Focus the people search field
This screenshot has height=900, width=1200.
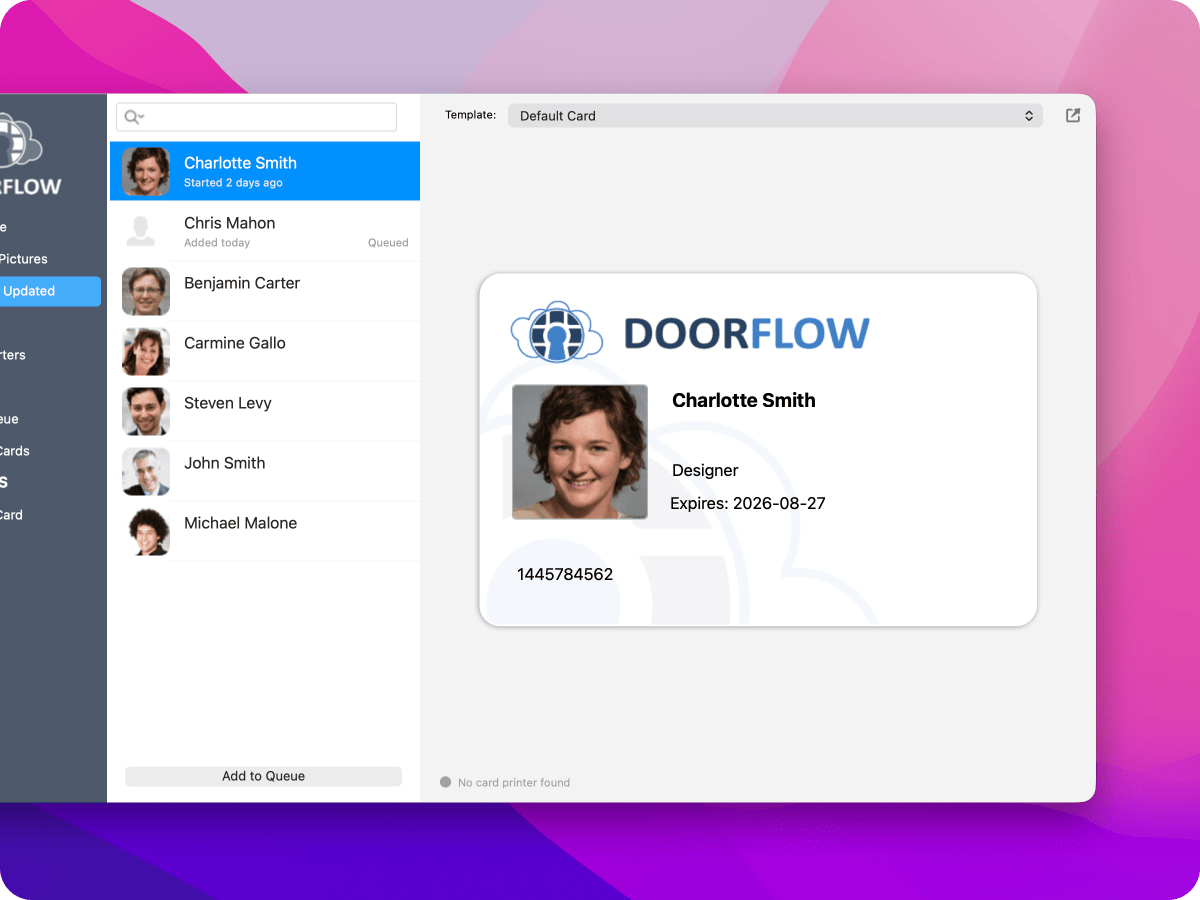tap(256, 117)
